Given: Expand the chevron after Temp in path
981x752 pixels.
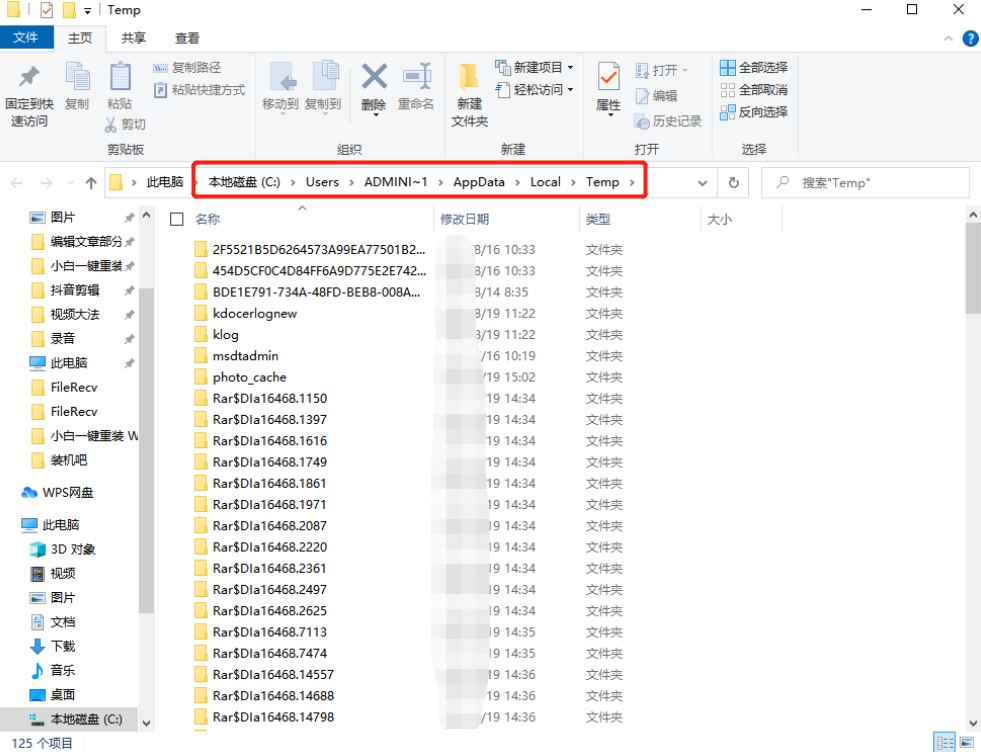Looking at the screenshot, I should (632, 182).
